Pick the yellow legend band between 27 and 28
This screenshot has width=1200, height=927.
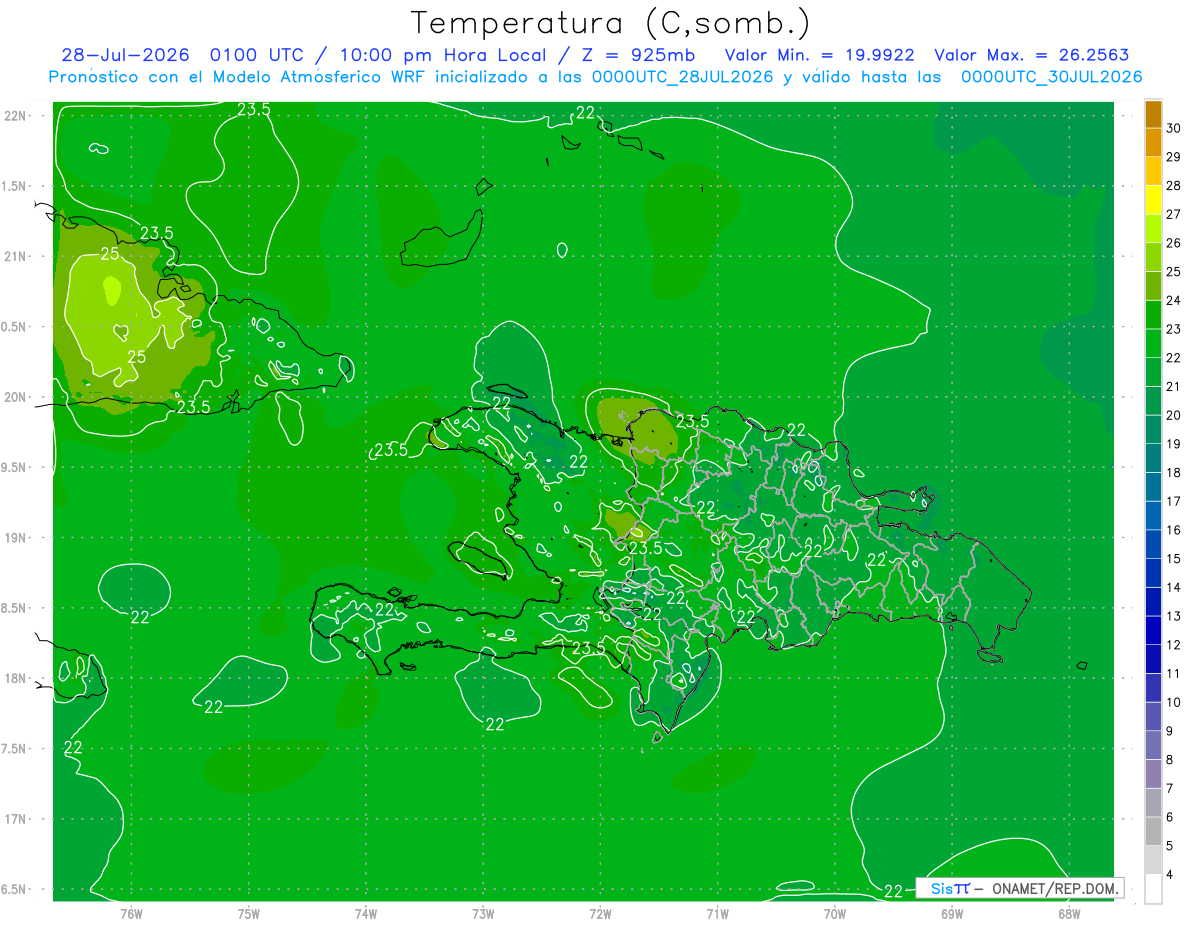[1153, 200]
